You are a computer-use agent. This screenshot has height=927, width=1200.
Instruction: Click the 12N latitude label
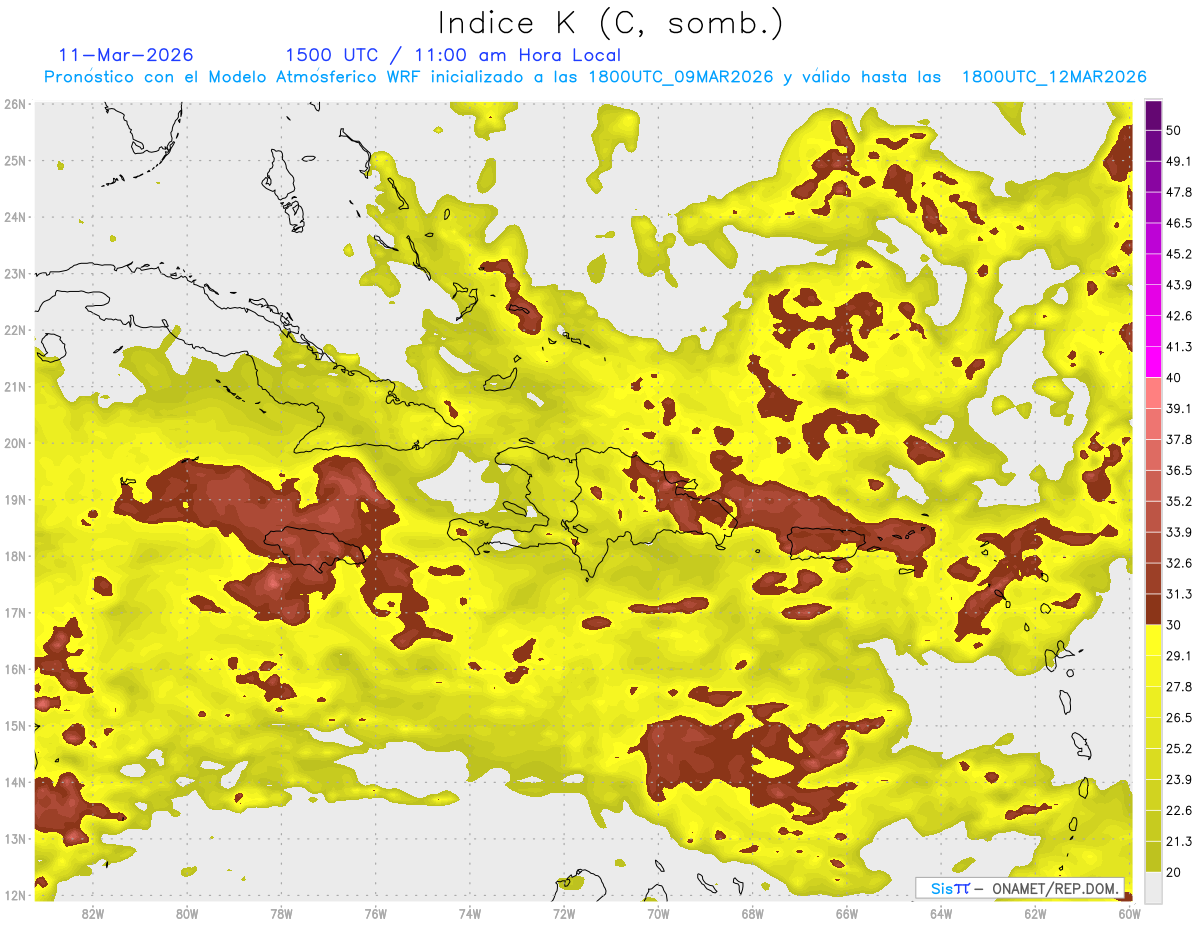click(x=16, y=895)
